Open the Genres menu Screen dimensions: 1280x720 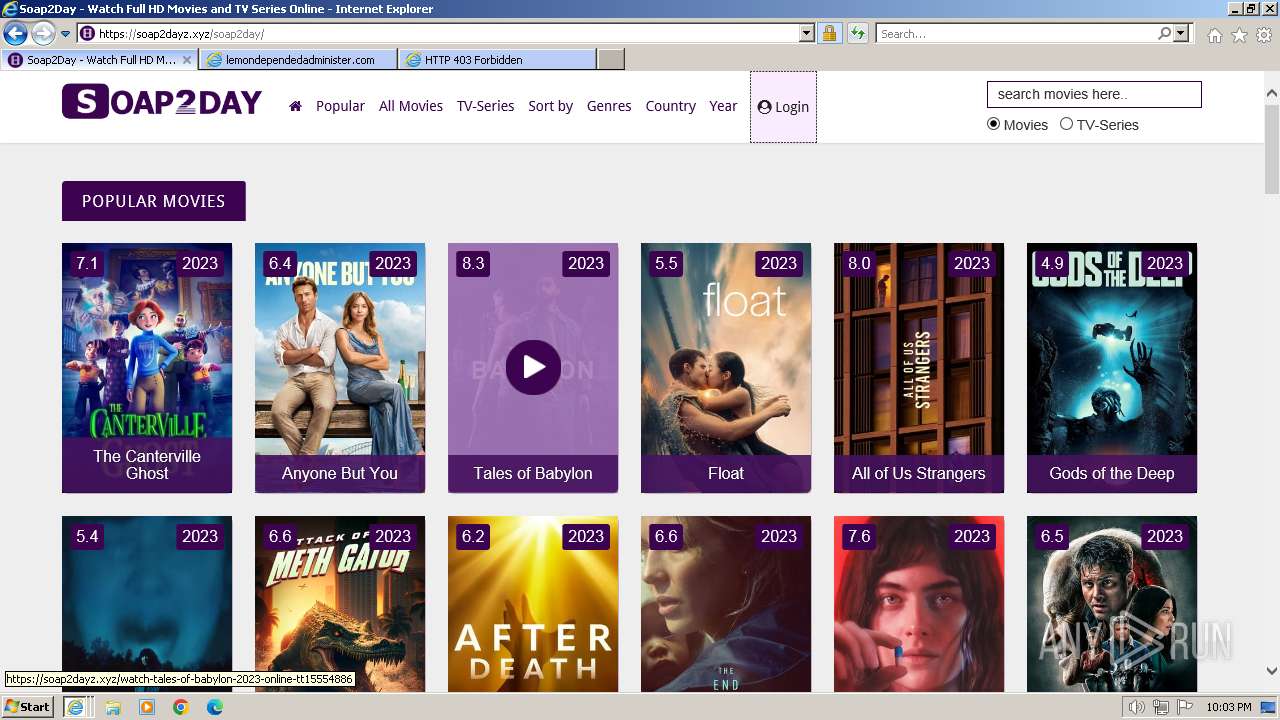[609, 106]
